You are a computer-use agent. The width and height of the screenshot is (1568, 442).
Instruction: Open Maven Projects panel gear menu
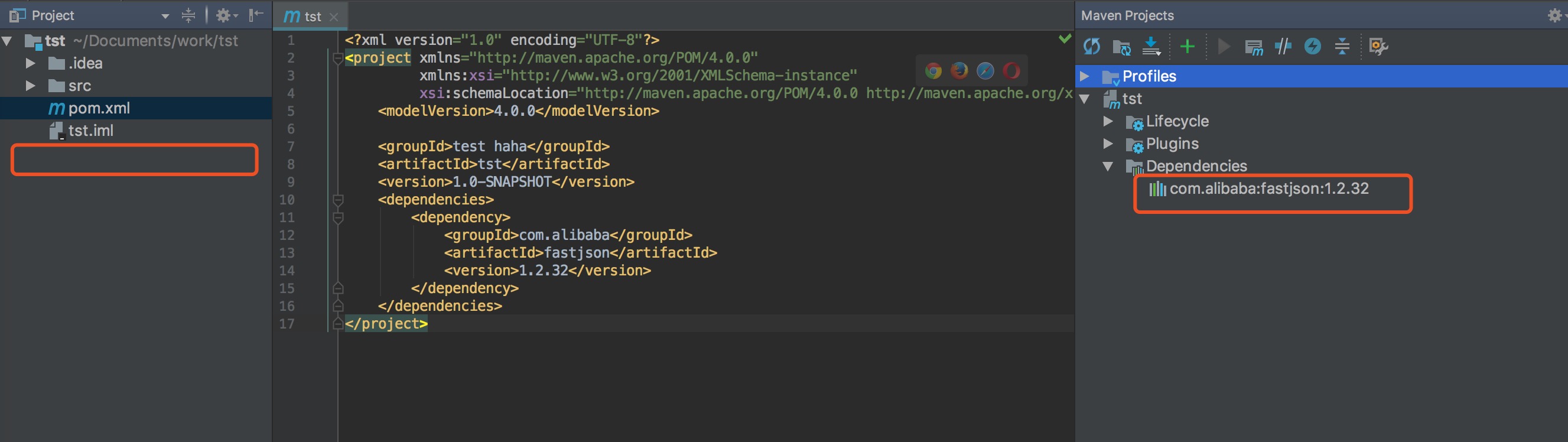pos(1556,15)
